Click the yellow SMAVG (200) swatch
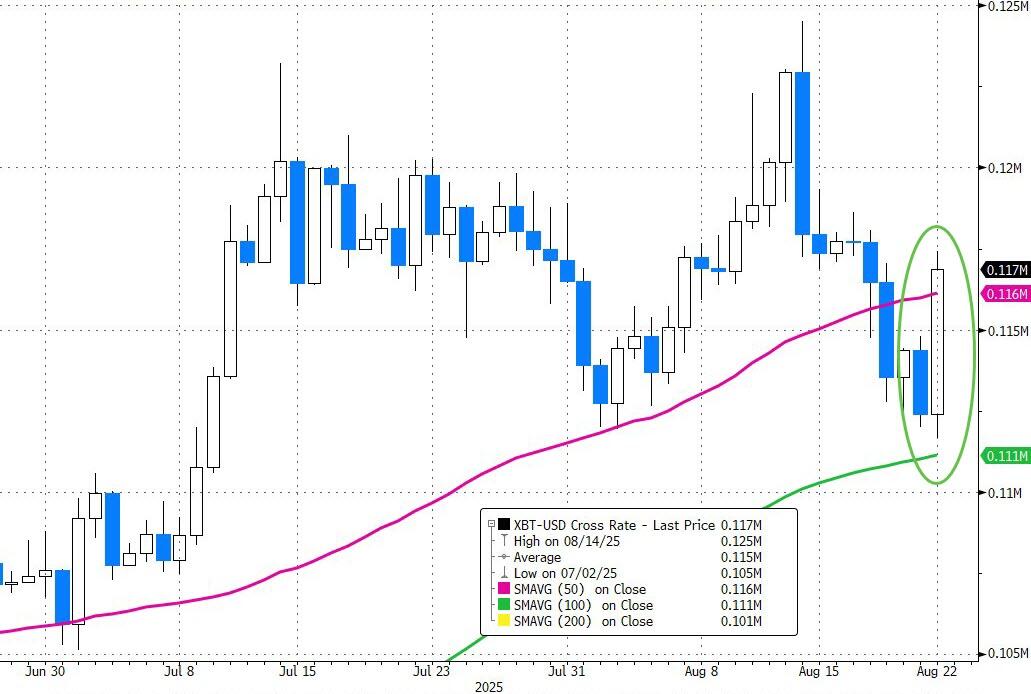Screen dimensions: 1031x694 point(503,621)
